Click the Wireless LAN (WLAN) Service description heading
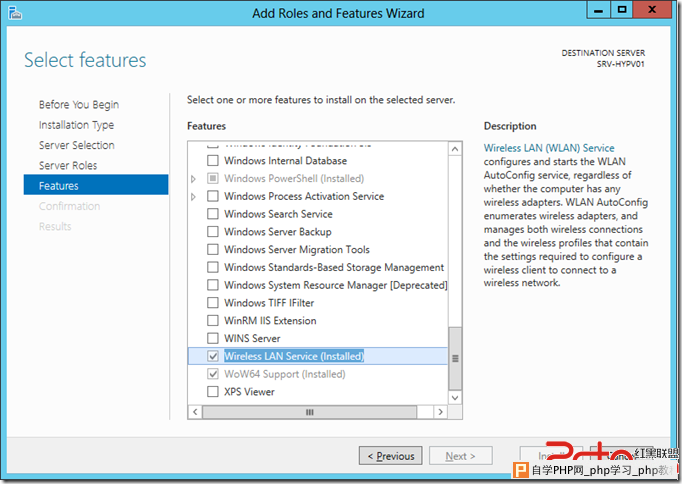 549,148
